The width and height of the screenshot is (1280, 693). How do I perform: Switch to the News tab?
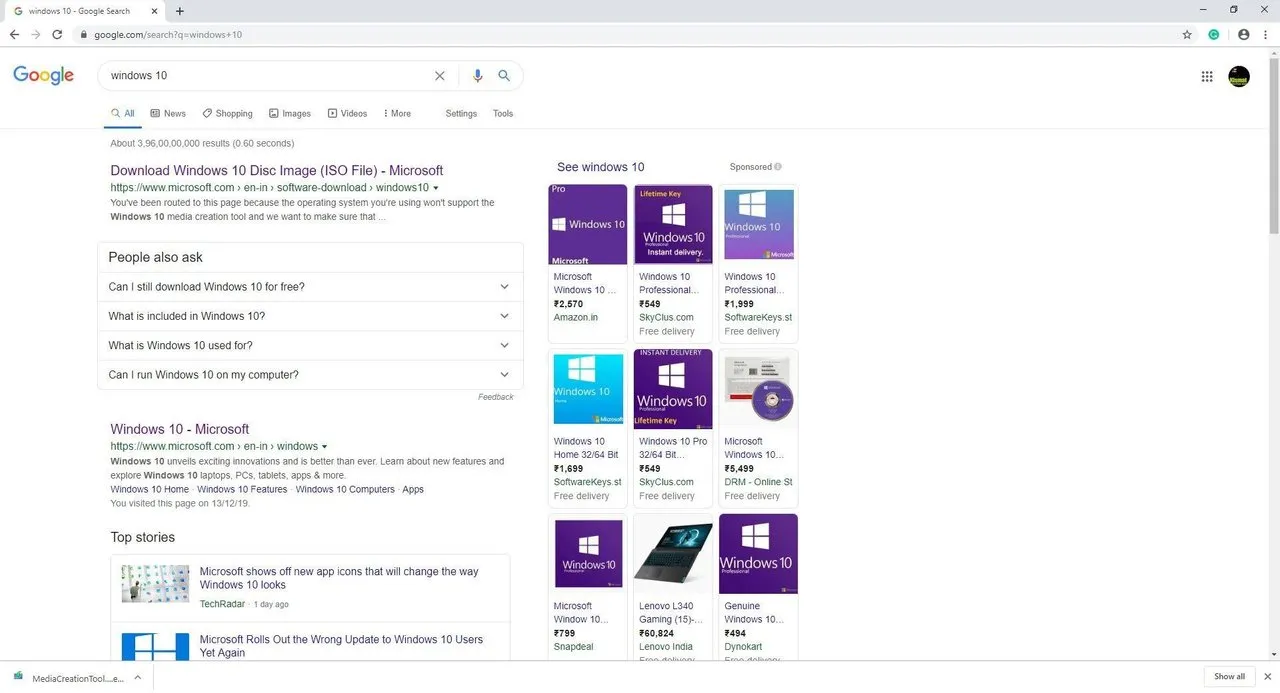click(x=168, y=113)
